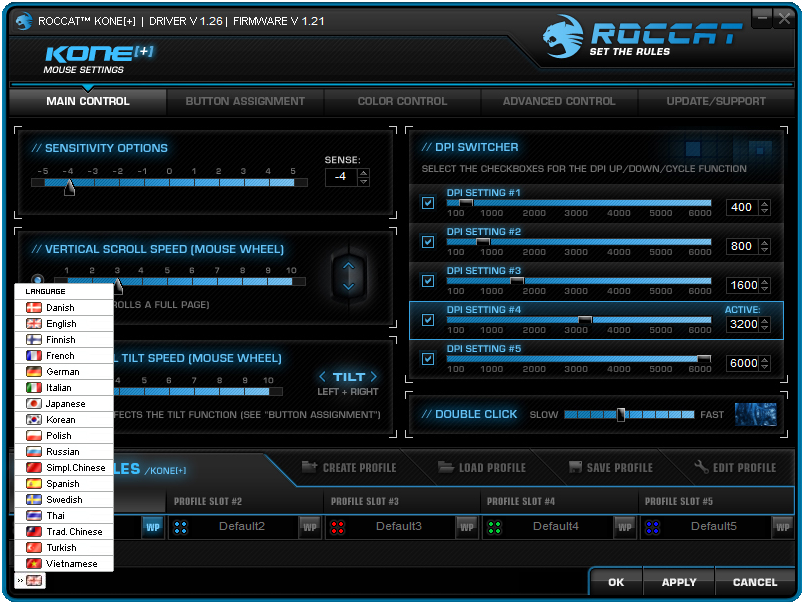Click the Default3 red dots icon

coord(337,527)
